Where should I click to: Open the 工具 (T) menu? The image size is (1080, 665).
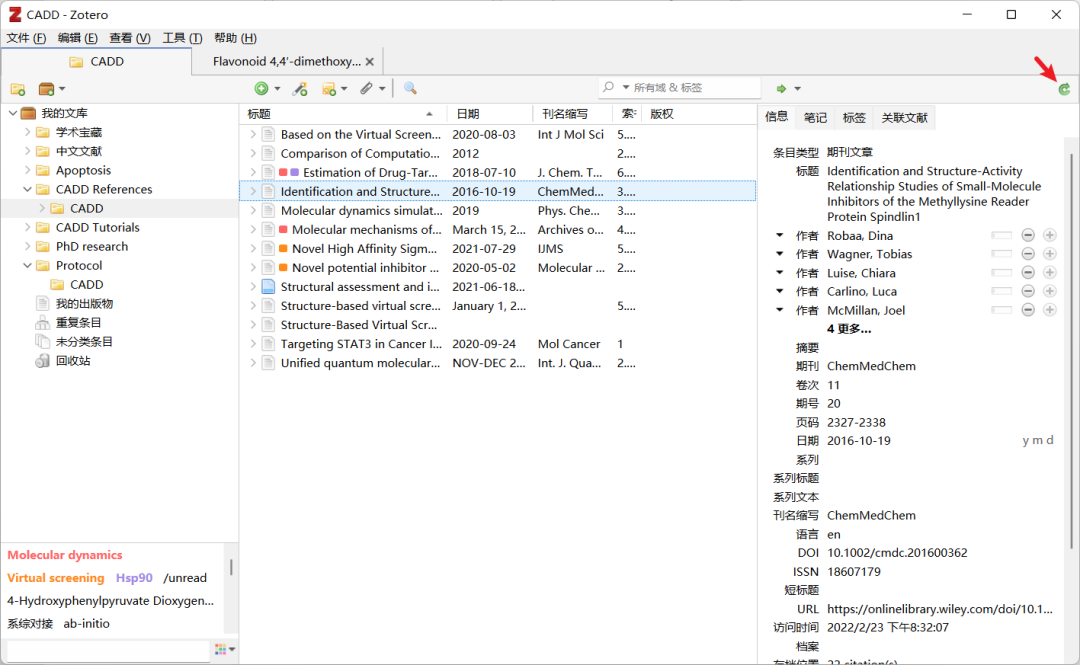point(182,38)
